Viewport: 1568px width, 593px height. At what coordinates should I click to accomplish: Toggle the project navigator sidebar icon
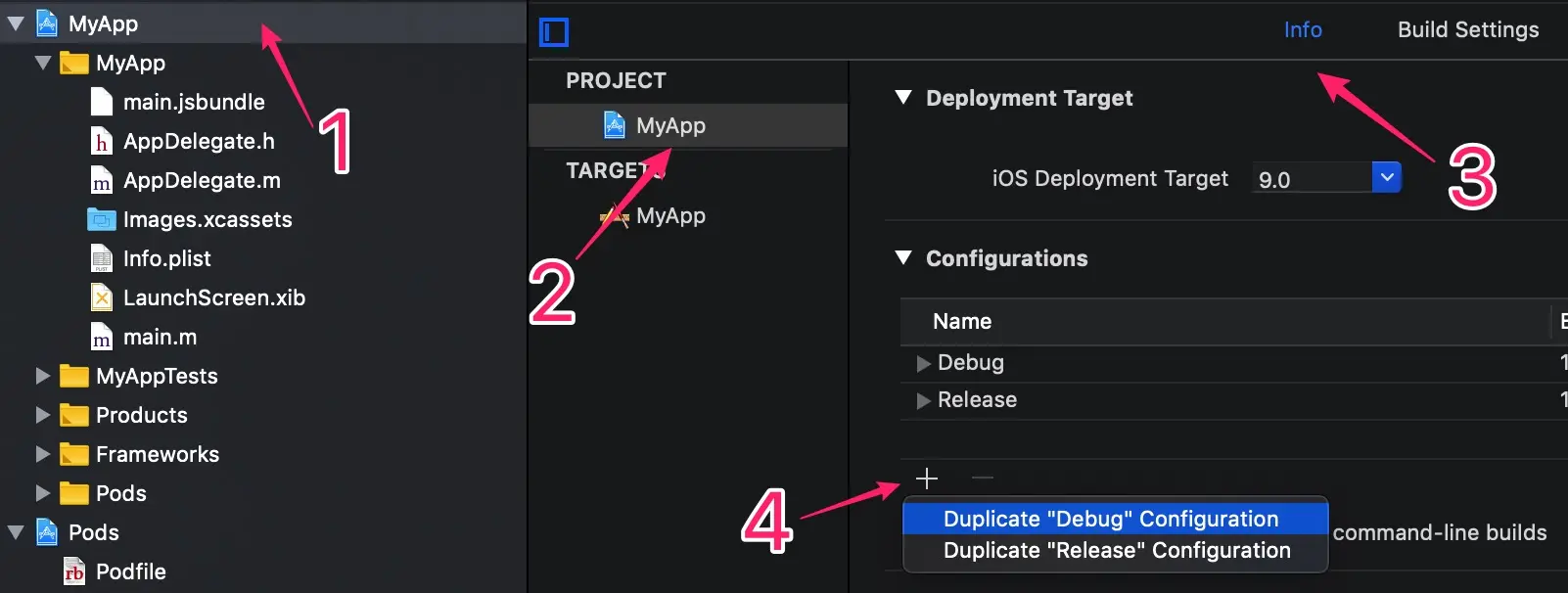pos(554,32)
